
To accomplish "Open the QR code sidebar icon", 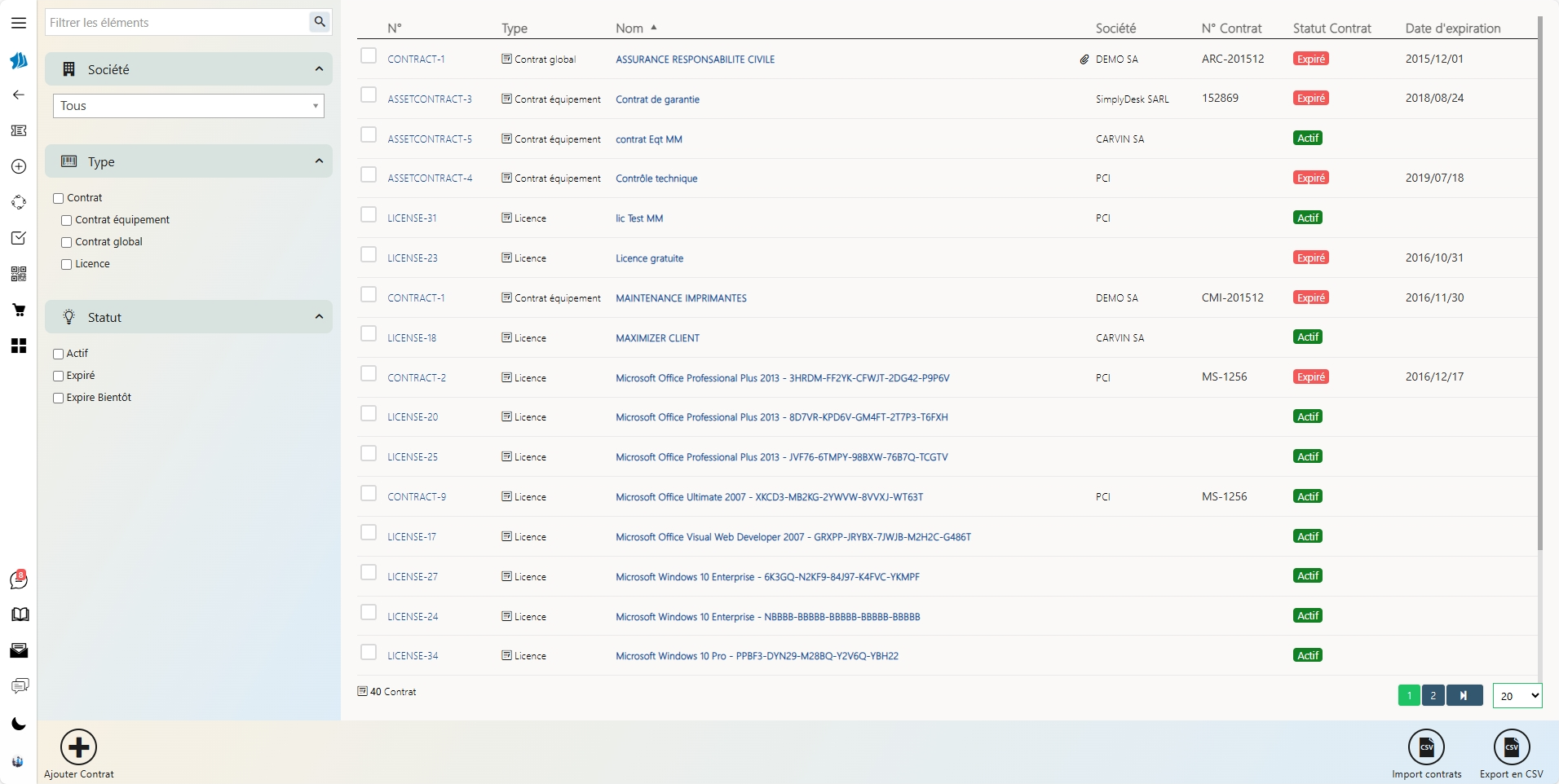I will tap(19, 274).
